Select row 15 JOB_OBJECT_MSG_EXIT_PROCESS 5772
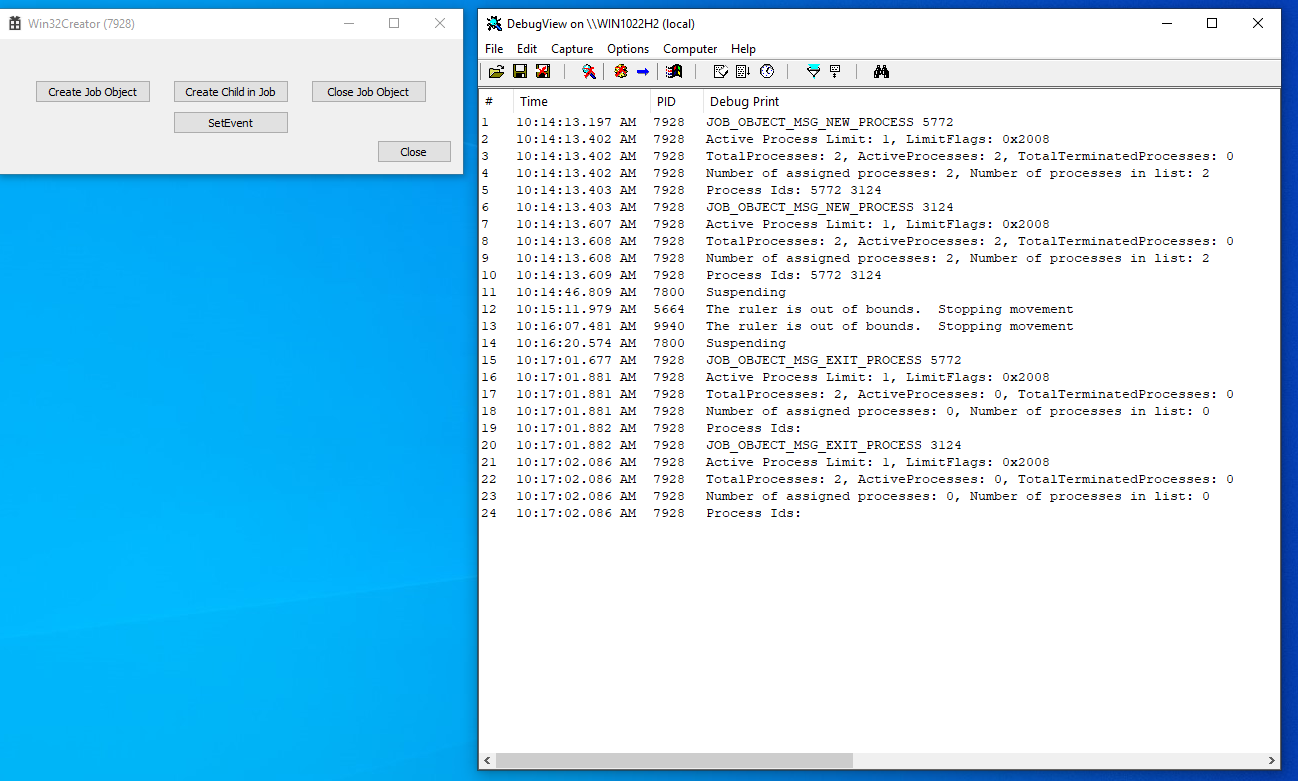Screen dimensions: 1298x781 click(x=879, y=360)
